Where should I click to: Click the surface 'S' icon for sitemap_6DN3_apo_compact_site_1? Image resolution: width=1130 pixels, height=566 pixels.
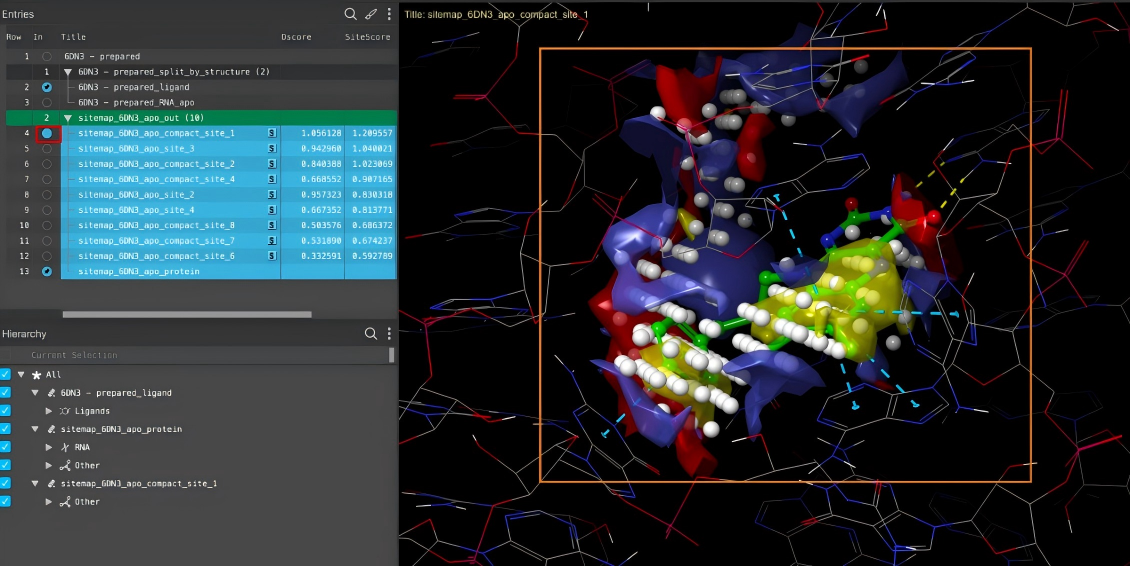click(x=271, y=133)
